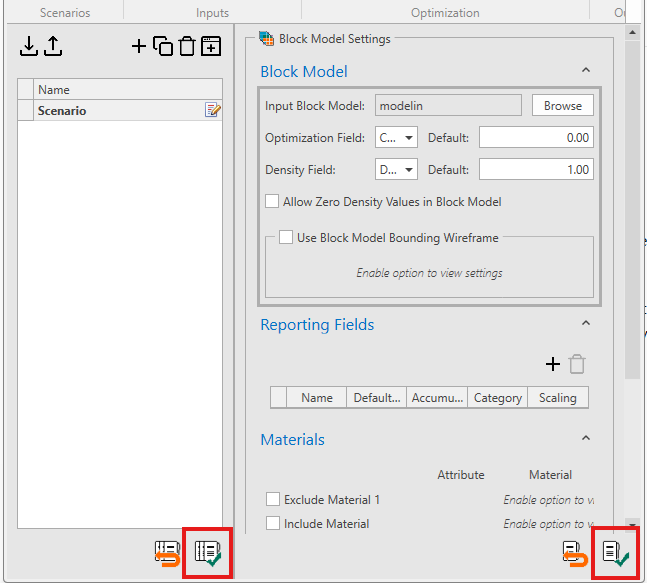
Task: Open the Inputs tab
Action: (x=212, y=13)
